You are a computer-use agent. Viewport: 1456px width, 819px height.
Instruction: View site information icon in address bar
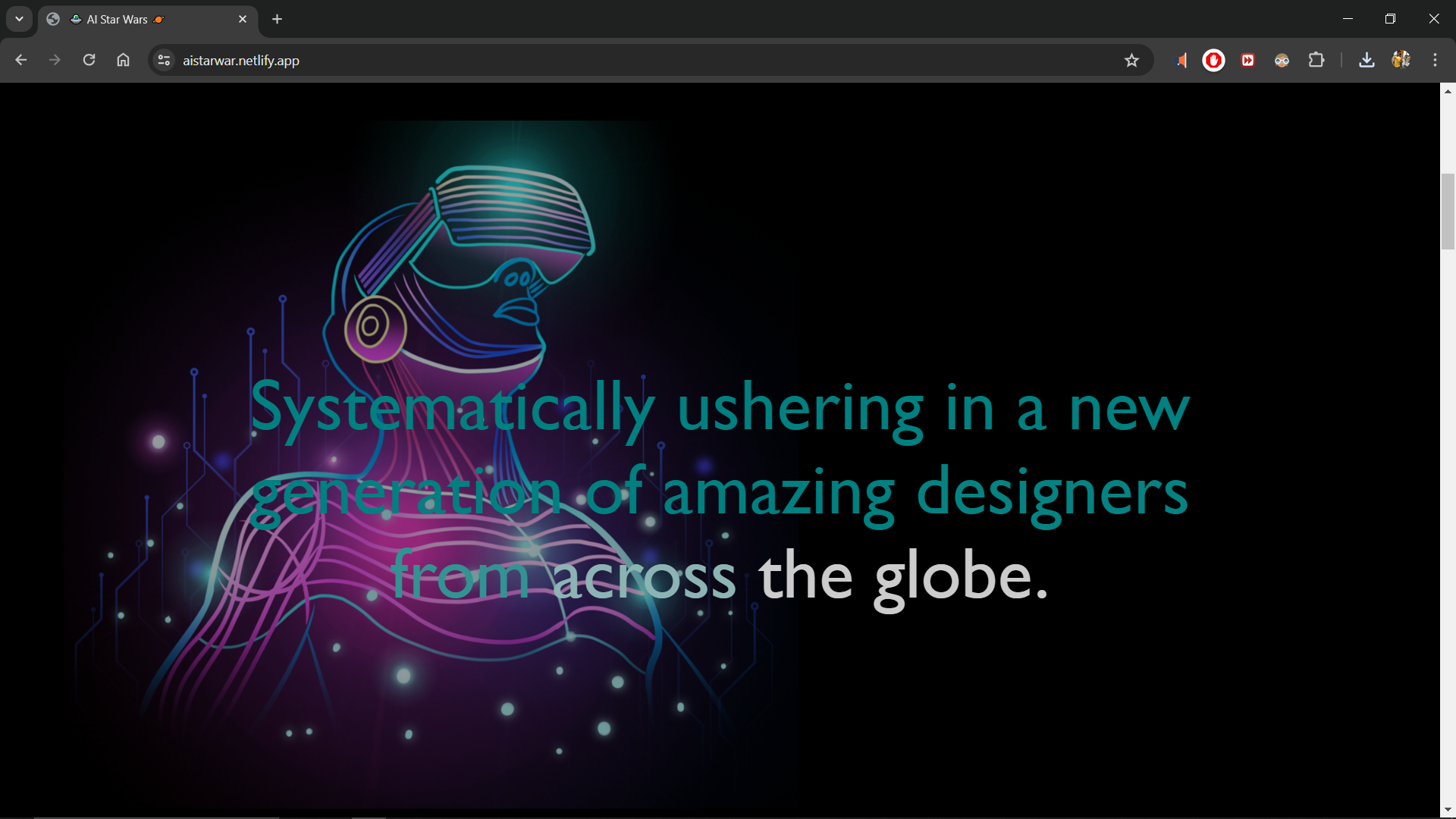coord(164,60)
